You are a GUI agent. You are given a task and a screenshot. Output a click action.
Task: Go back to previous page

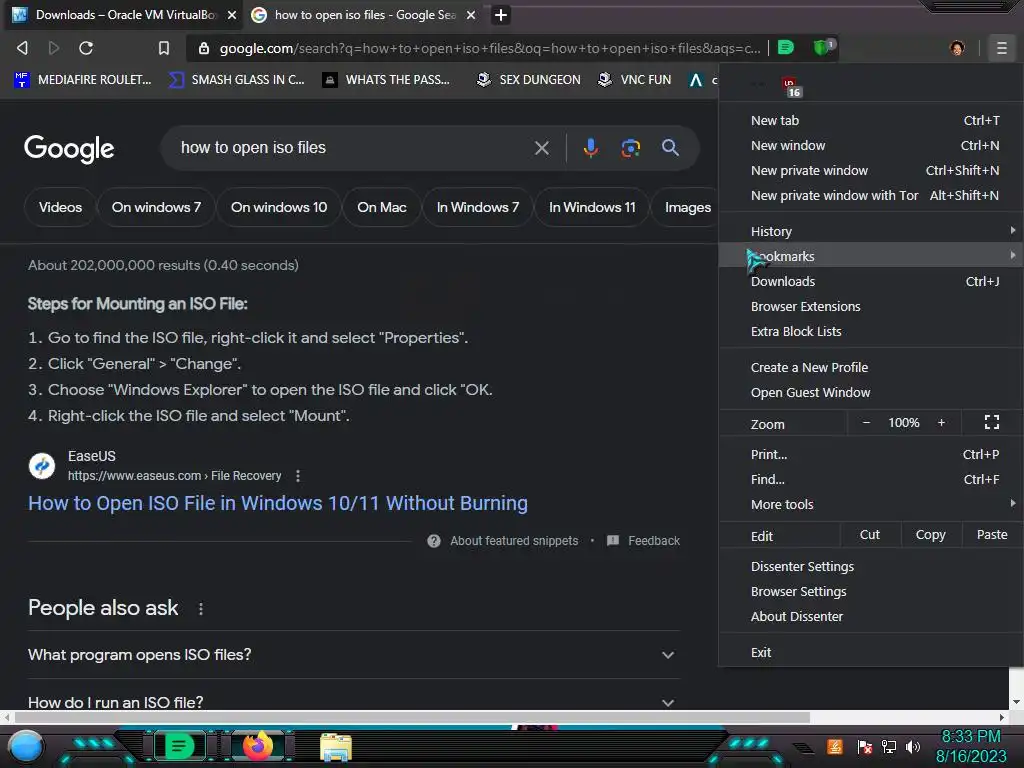(22, 48)
